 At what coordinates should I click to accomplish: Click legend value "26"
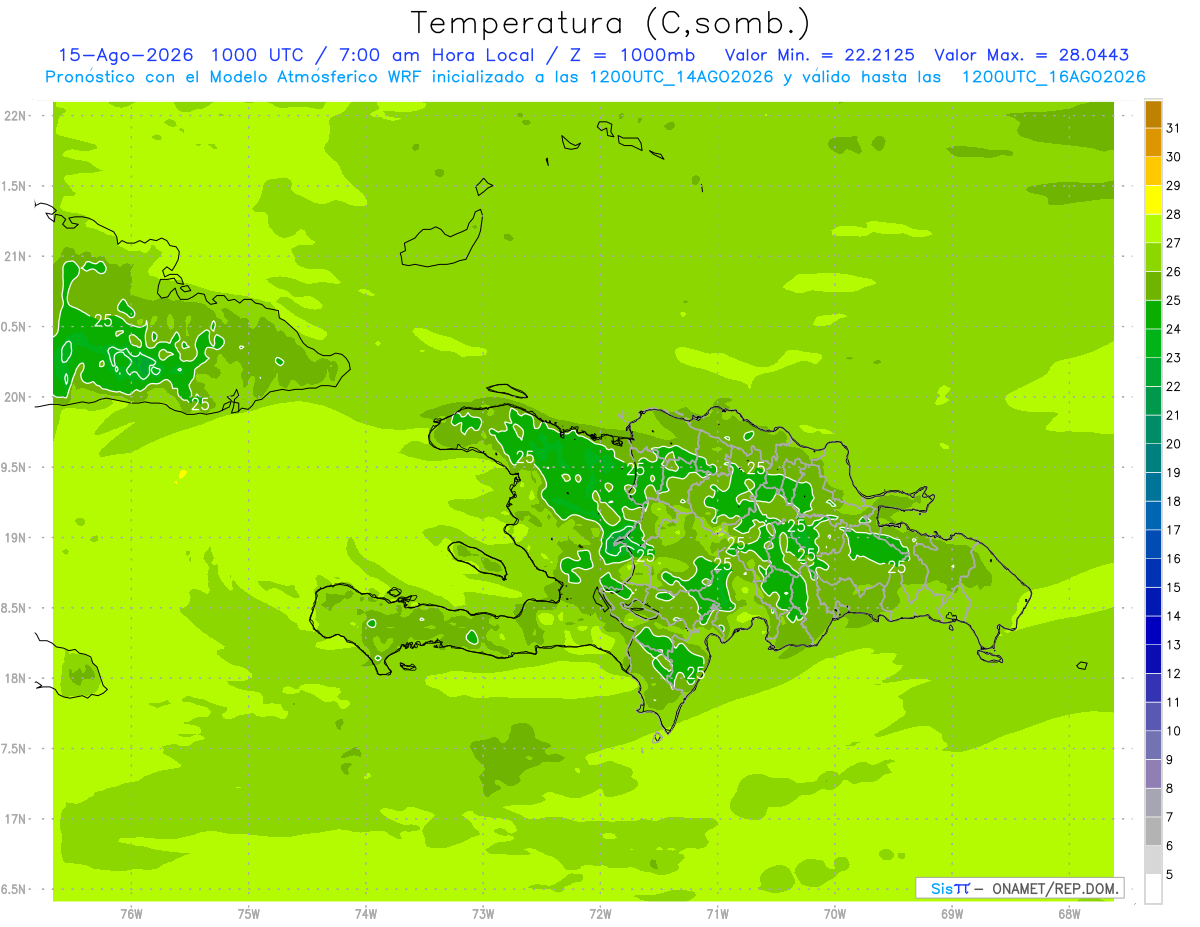point(1173,272)
